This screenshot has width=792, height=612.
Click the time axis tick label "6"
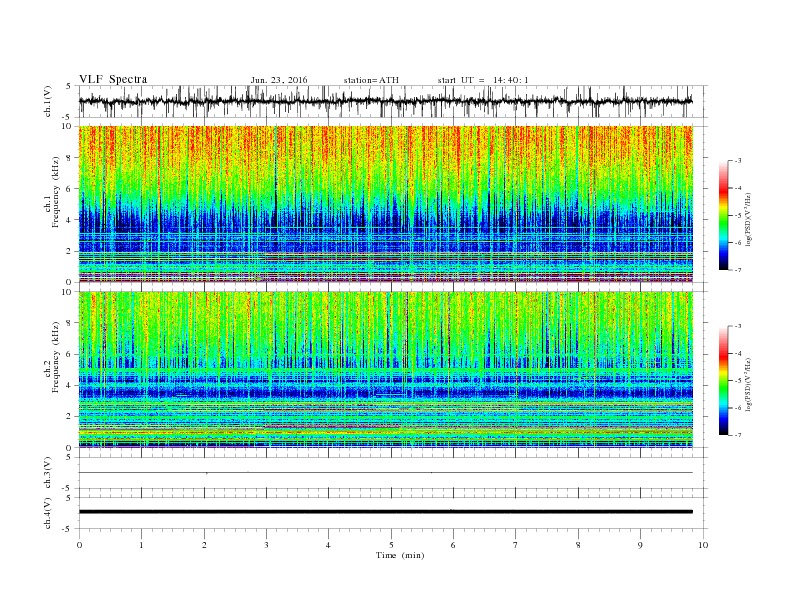(x=453, y=545)
